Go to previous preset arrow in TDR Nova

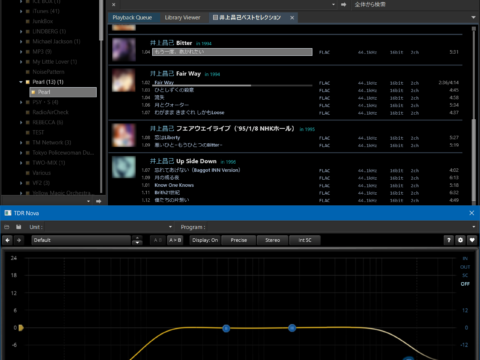pyautogui.click(x=7, y=240)
